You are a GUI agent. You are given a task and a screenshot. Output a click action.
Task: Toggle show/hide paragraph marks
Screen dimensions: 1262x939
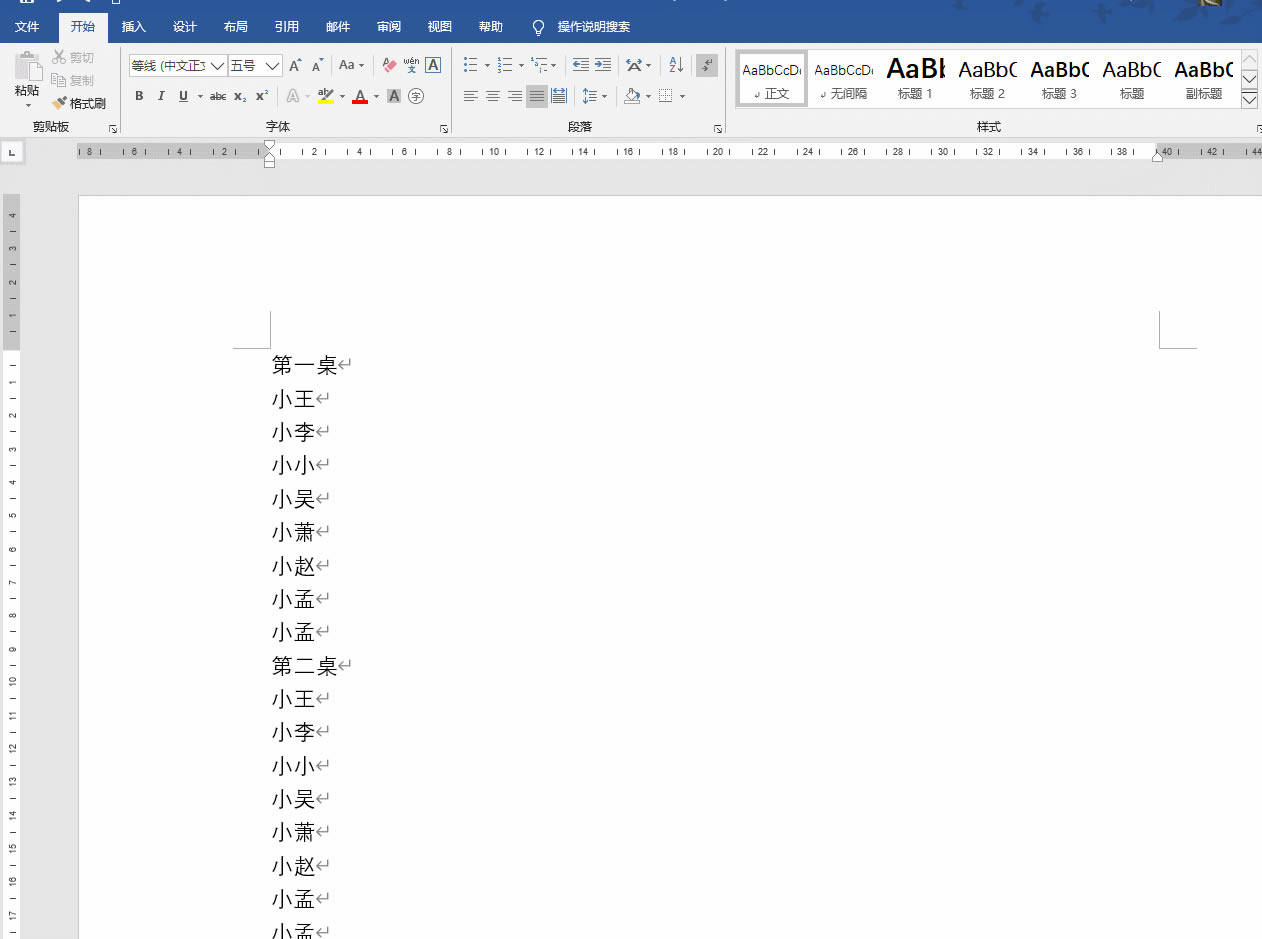(x=707, y=66)
